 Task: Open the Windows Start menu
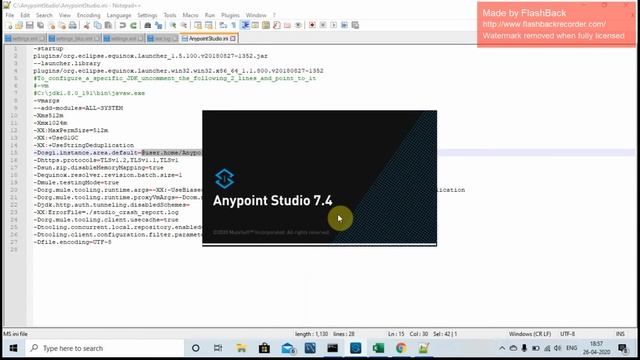[x=13, y=348]
